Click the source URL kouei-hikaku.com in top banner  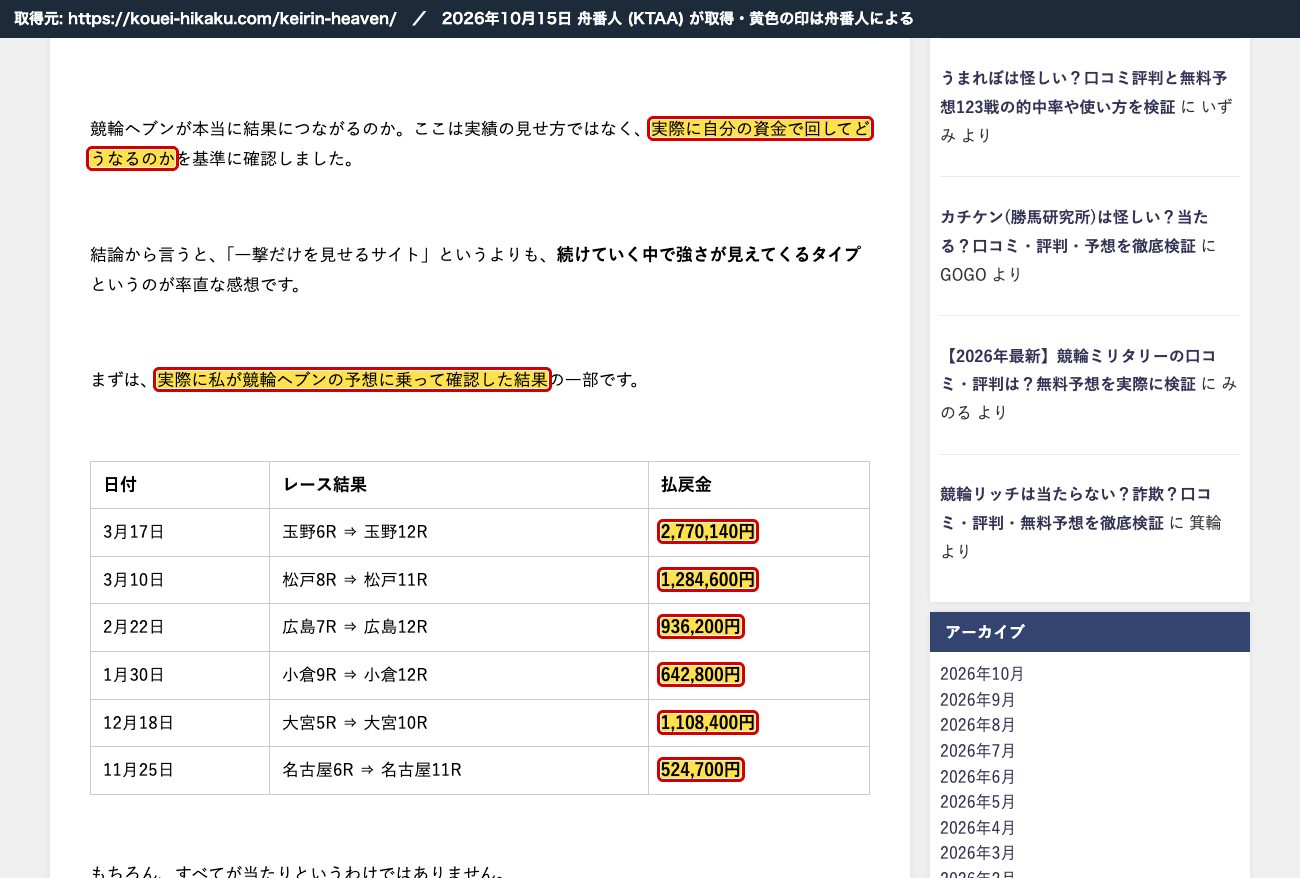click(x=232, y=19)
